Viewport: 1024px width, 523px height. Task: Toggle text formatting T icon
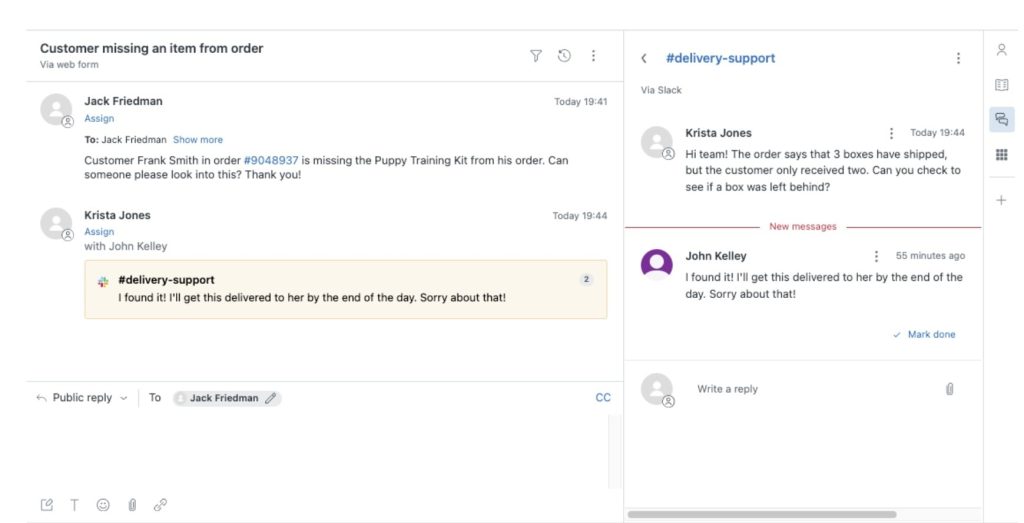(x=74, y=505)
